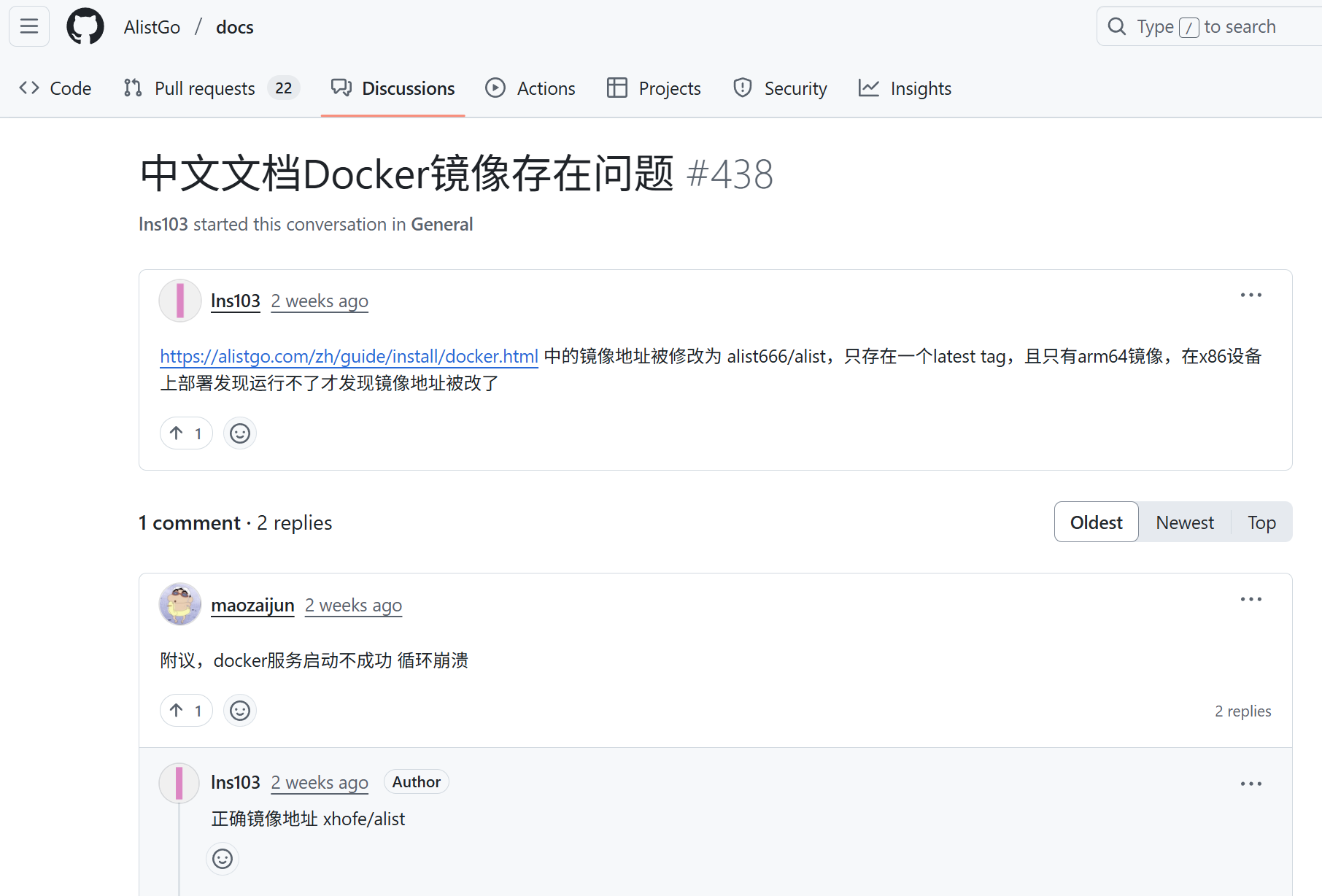Add emoji reaction to Ins103's original post
The height and width of the screenshot is (896, 1322).
(x=240, y=433)
